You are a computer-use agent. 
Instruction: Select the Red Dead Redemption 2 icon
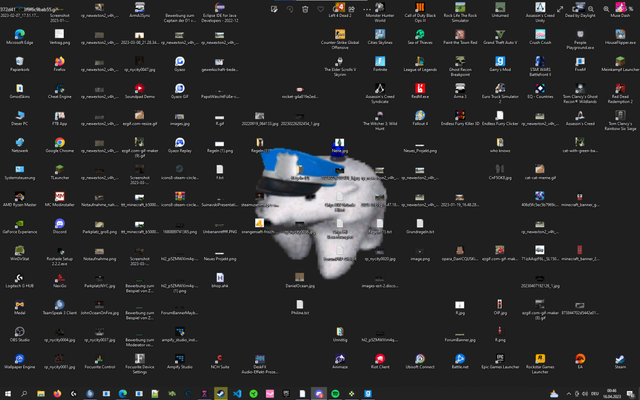pos(620,93)
